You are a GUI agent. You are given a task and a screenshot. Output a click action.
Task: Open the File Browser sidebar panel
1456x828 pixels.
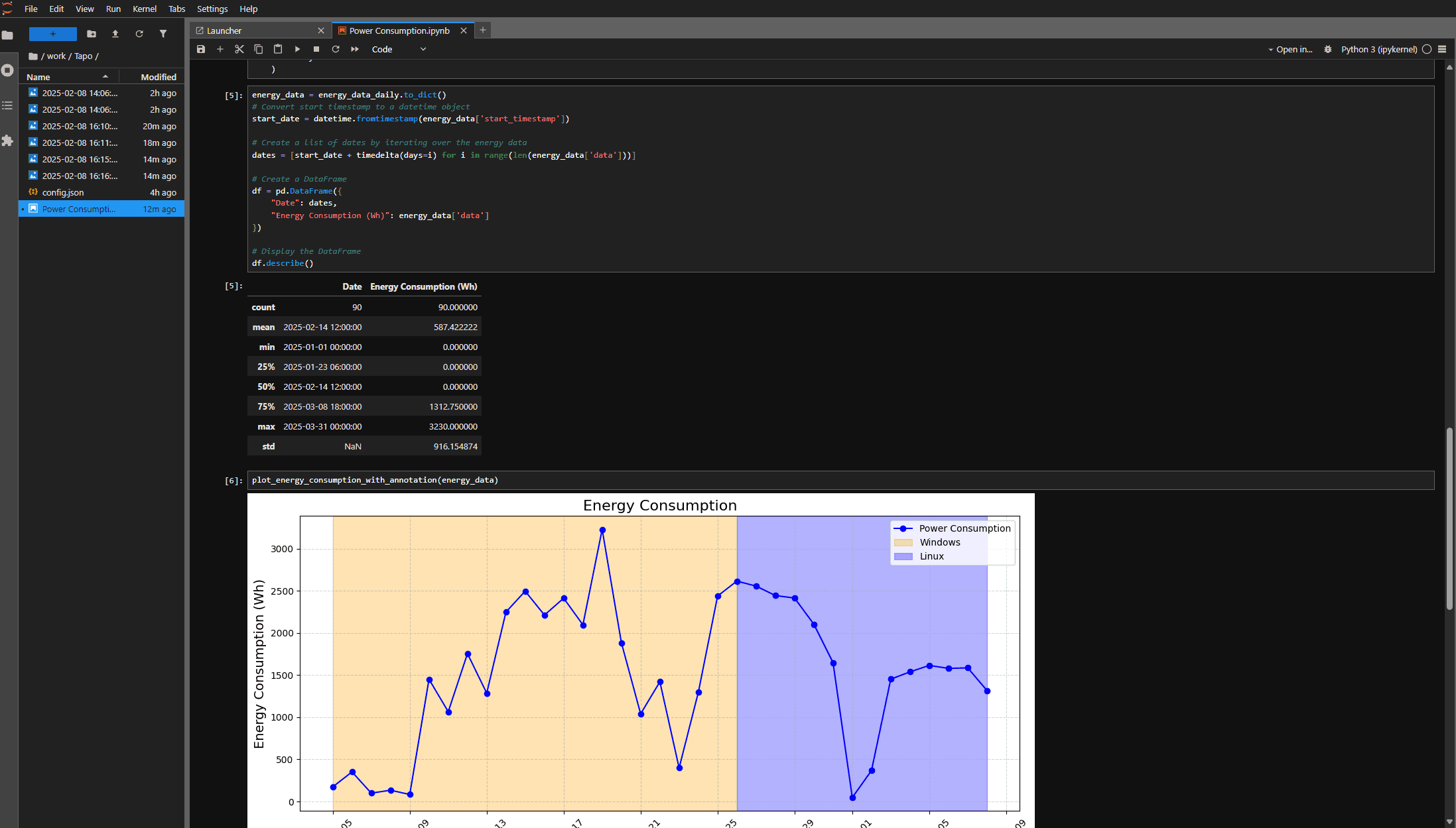(x=8, y=35)
